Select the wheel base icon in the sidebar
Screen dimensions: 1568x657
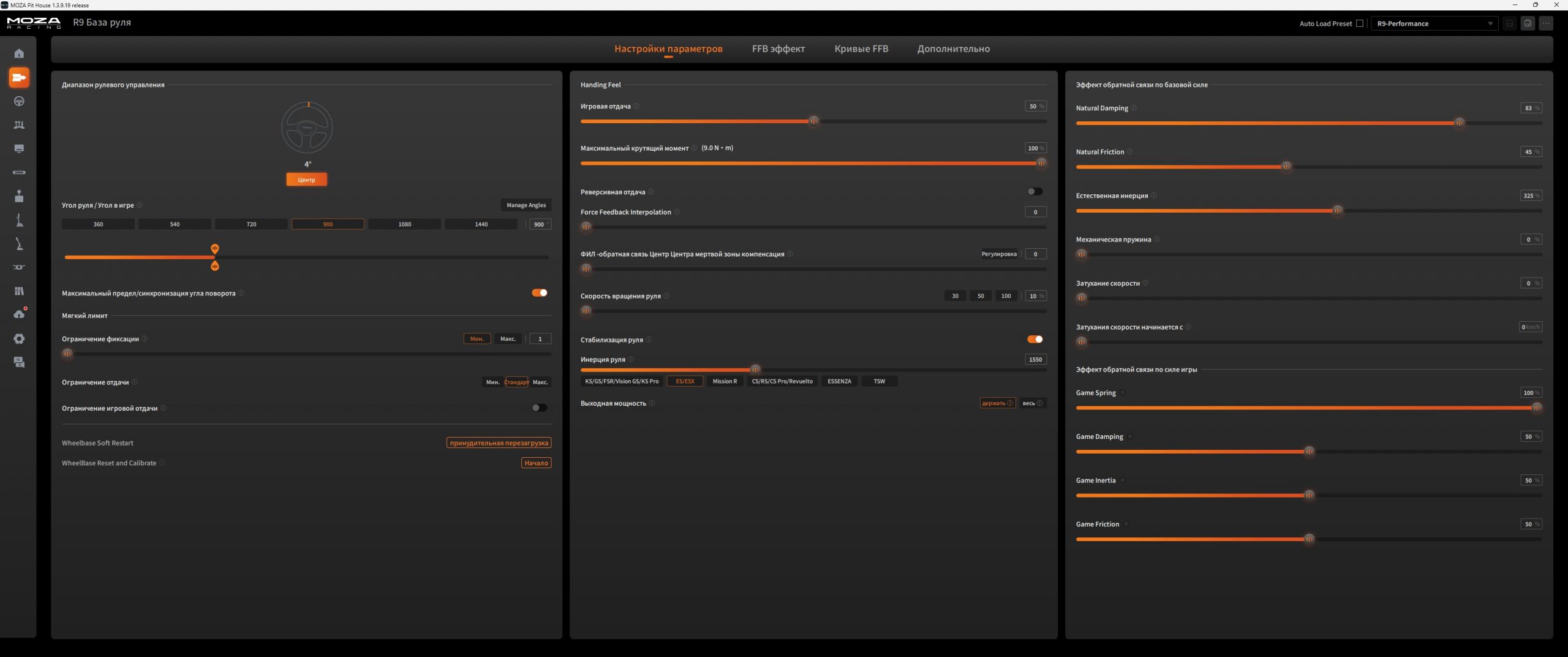[x=19, y=77]
